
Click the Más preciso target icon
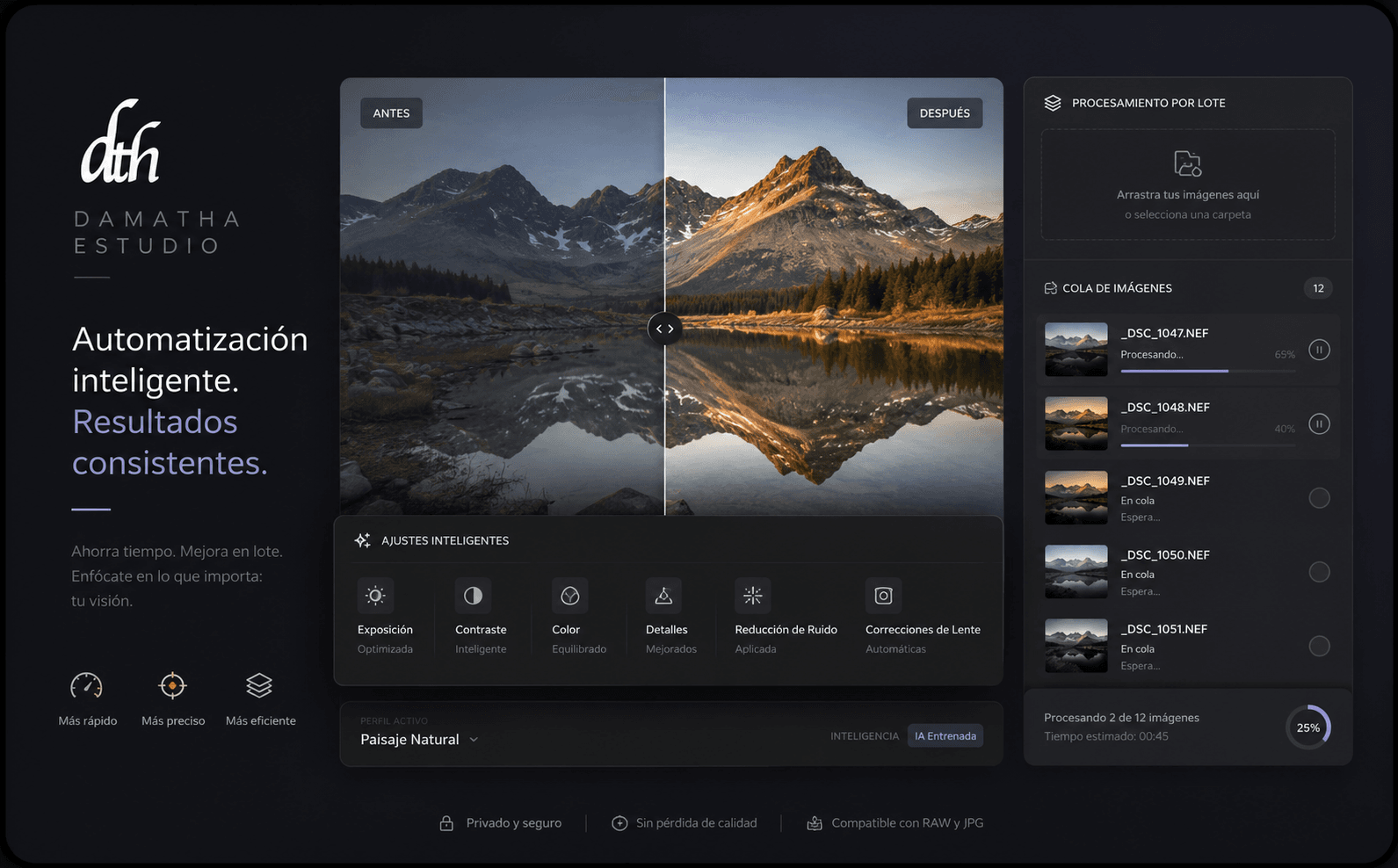pos(172,685)
